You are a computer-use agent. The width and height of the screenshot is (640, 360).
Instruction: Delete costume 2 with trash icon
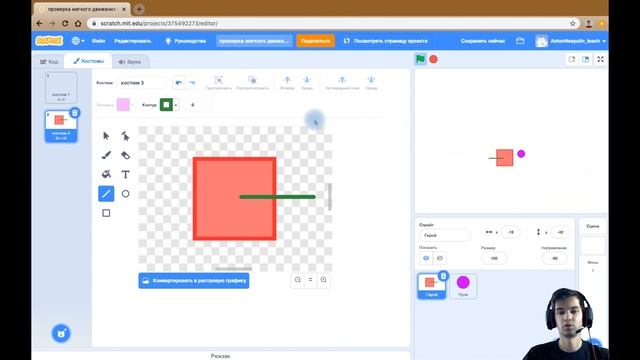tap(75, 113)
